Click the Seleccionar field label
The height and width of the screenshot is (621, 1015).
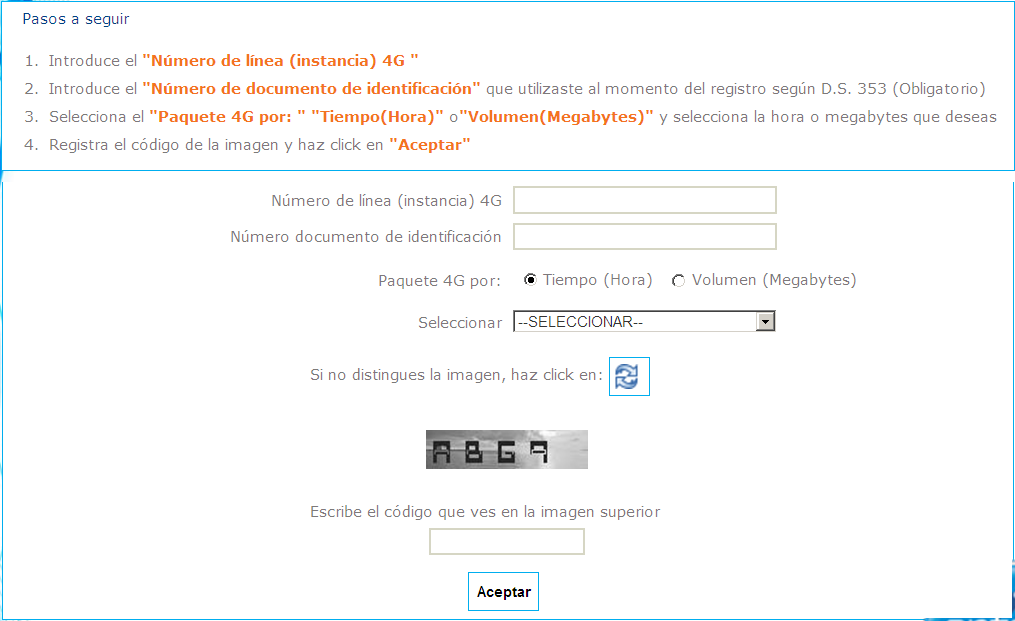coord(460,322)
